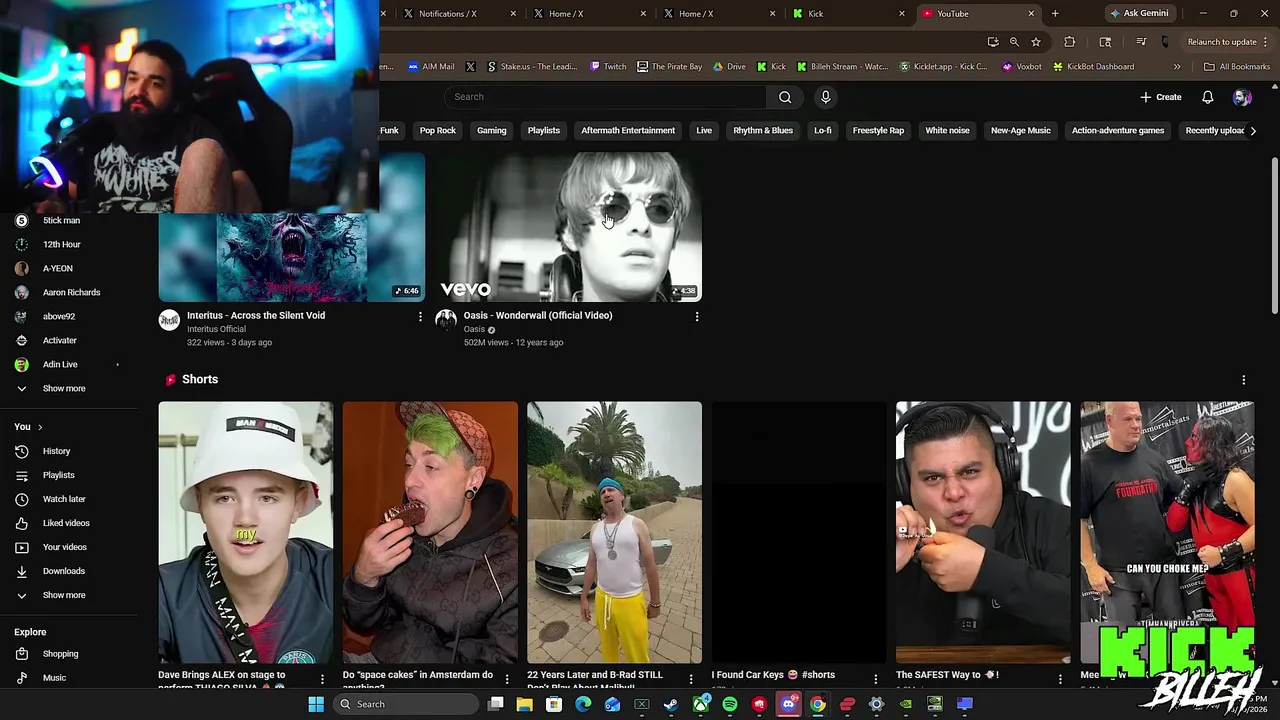Screen dimensions: 1280x720
Task: Filter by the Freestyle Rap chip
Action: click(878, 131)
